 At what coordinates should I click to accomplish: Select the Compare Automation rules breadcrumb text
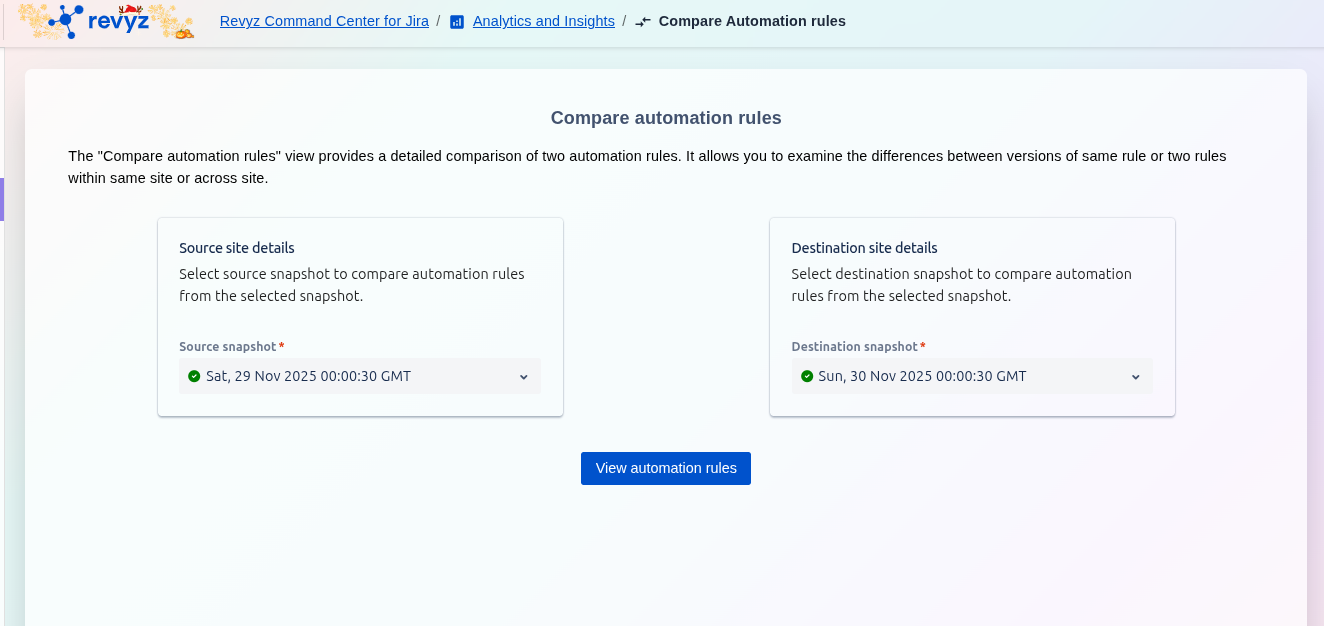[752, 21]
